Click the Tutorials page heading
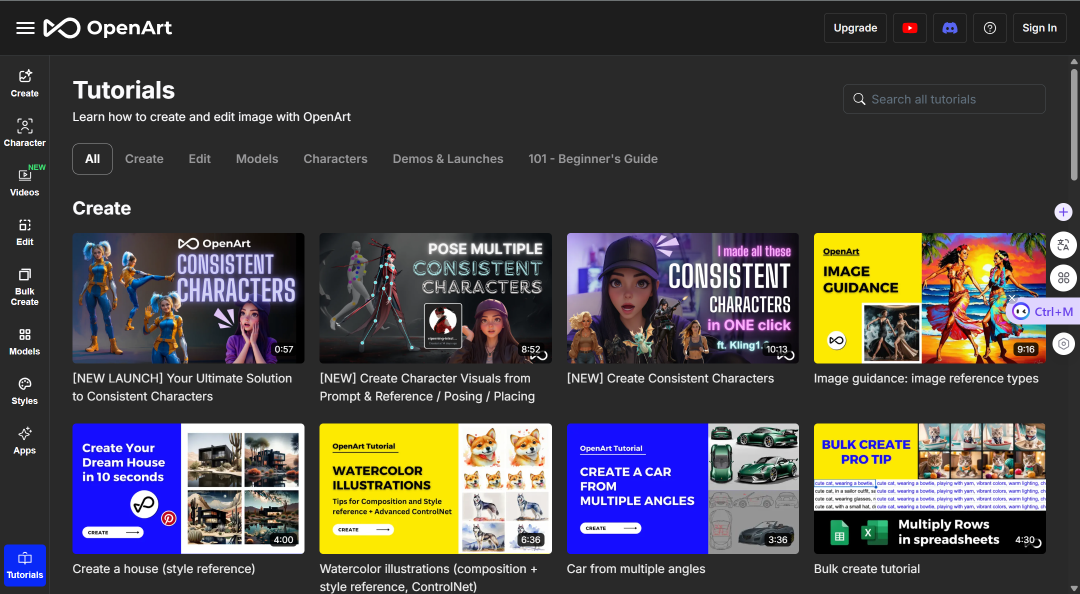Screen dimensions: 1080x594 124,90
